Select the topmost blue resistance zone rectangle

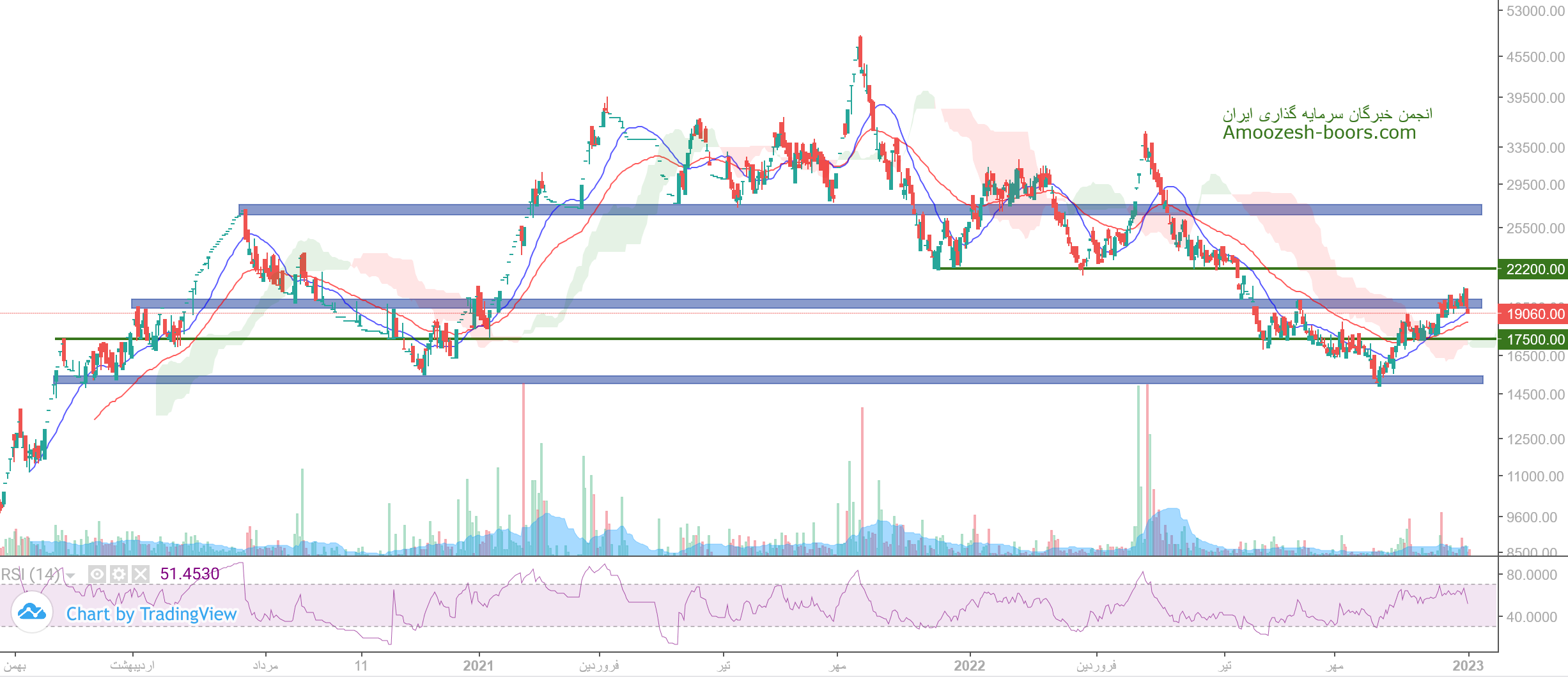[x=860, y=210]
